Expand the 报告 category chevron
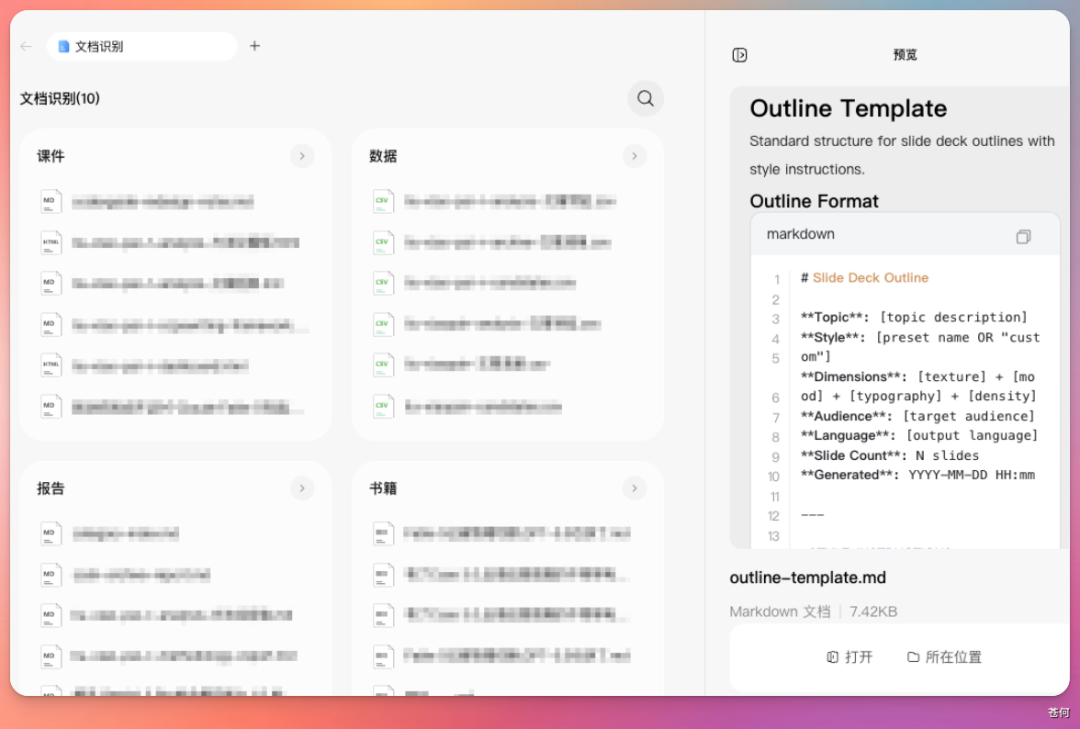Image resolution: width=1080 pixels, height=729 pixels. point(302,489)
